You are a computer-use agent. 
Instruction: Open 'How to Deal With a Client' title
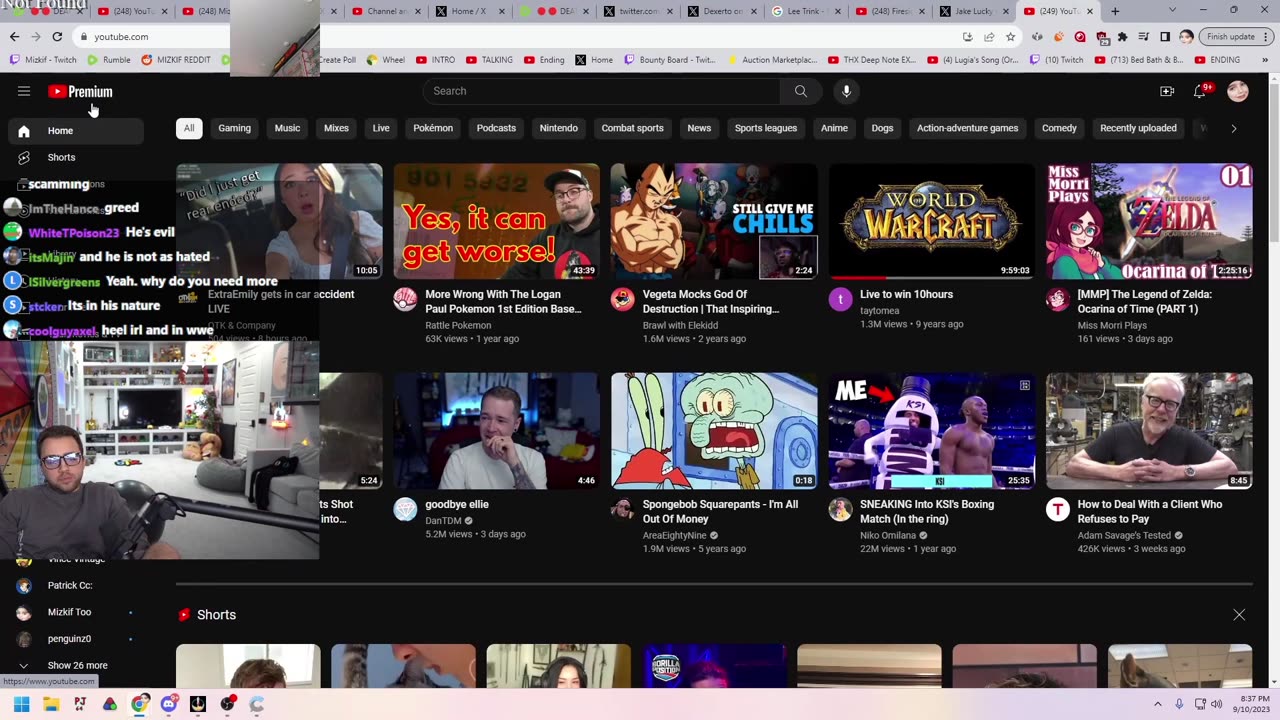(x=1150, y=511)
